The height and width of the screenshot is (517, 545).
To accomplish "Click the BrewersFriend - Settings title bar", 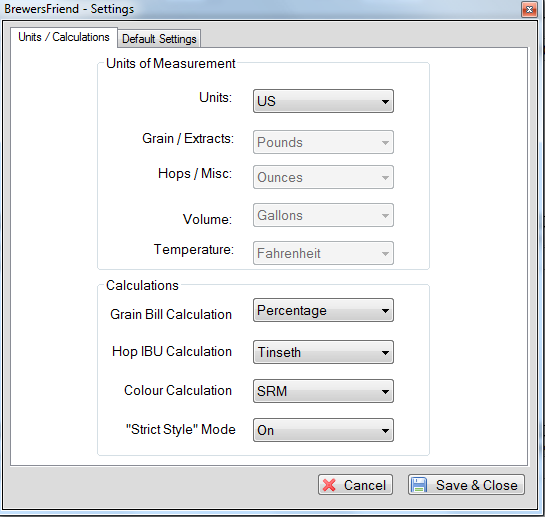I will tap(261, 9).
